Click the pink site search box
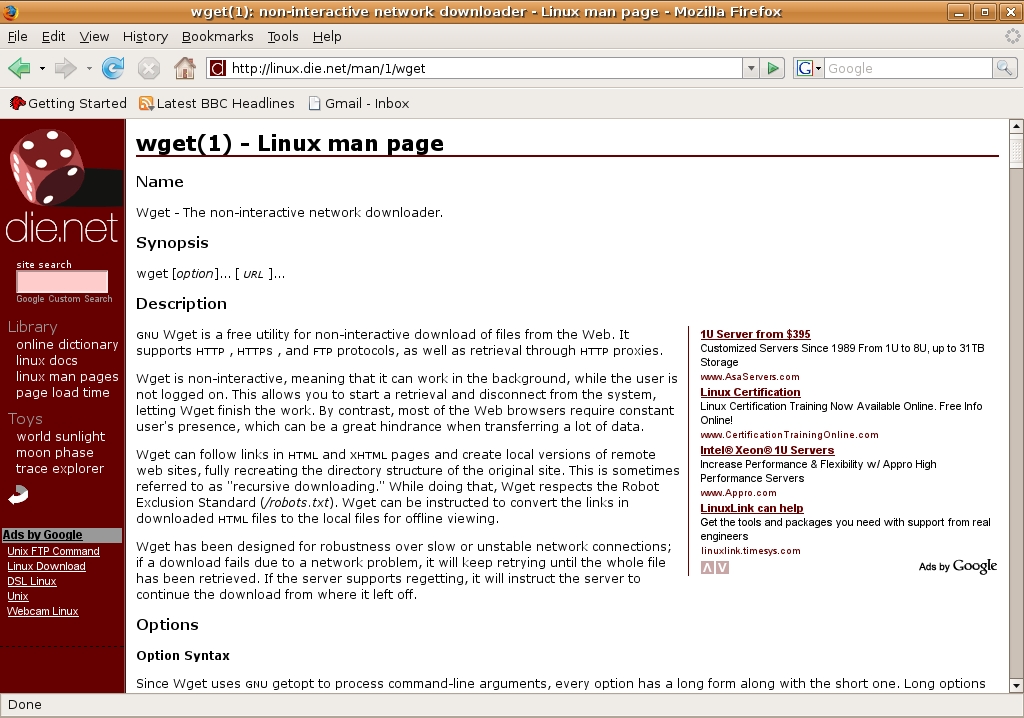 click(62, 282)
